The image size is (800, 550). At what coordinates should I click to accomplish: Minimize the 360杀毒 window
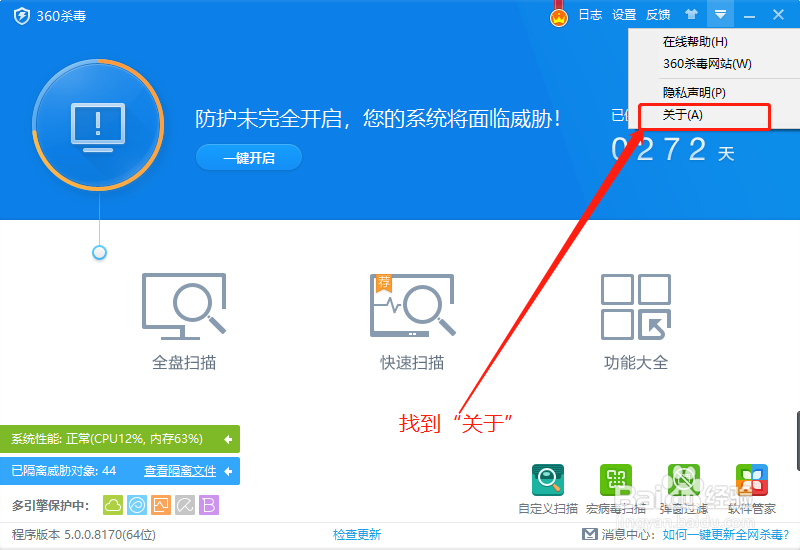tap(749, 15)
